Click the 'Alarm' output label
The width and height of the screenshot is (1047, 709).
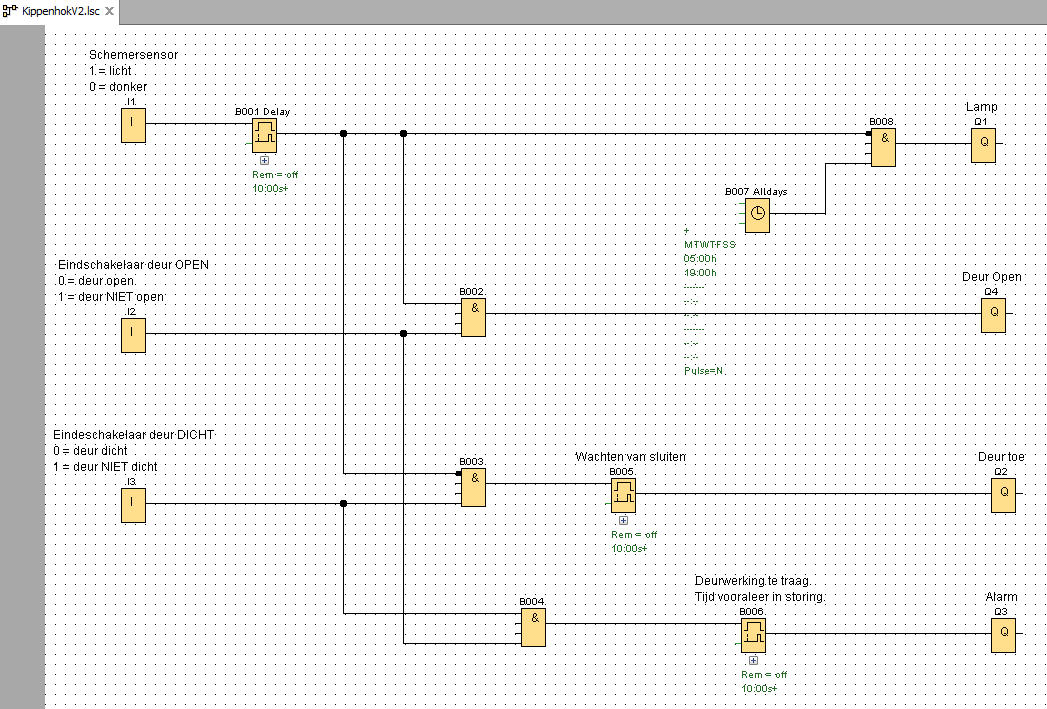(1002, 597)
